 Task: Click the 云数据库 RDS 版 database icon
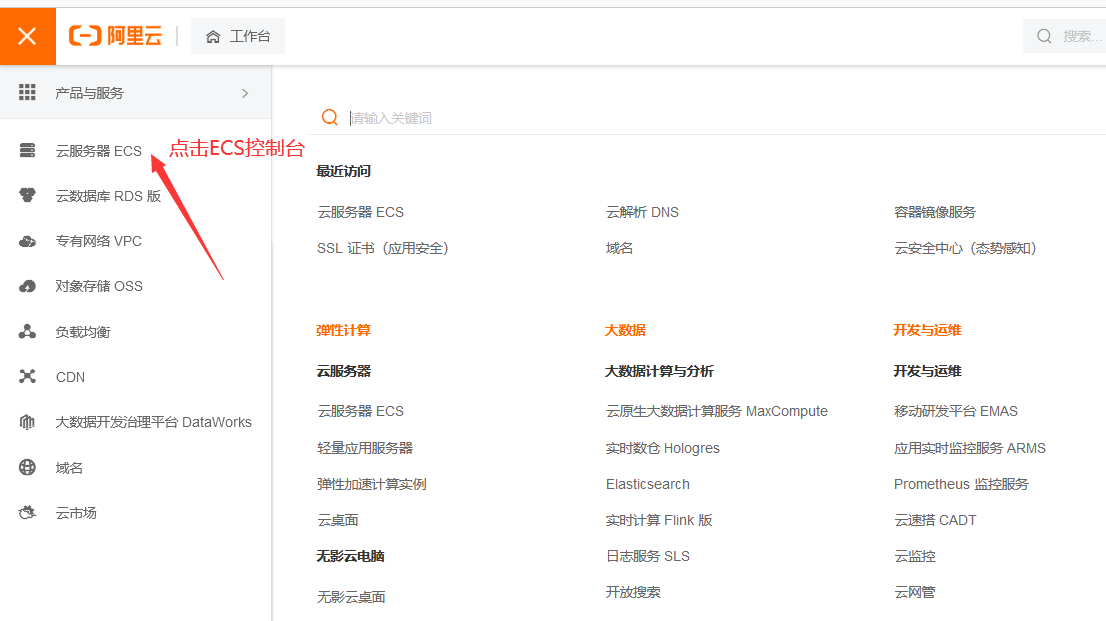click(x=28, y=195)
